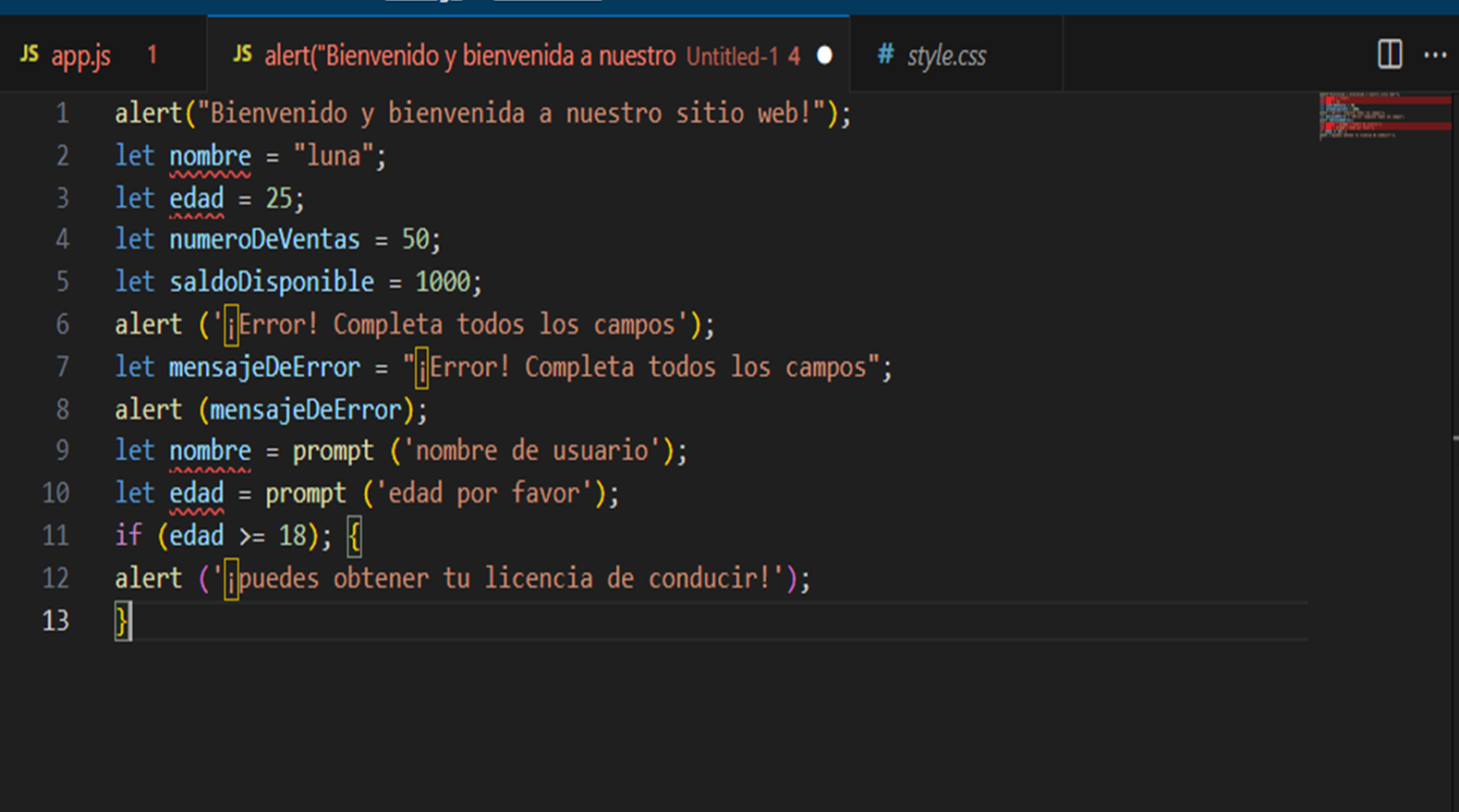
Task: Click the # icon on style.css tab
Action: tap(885, 55)
